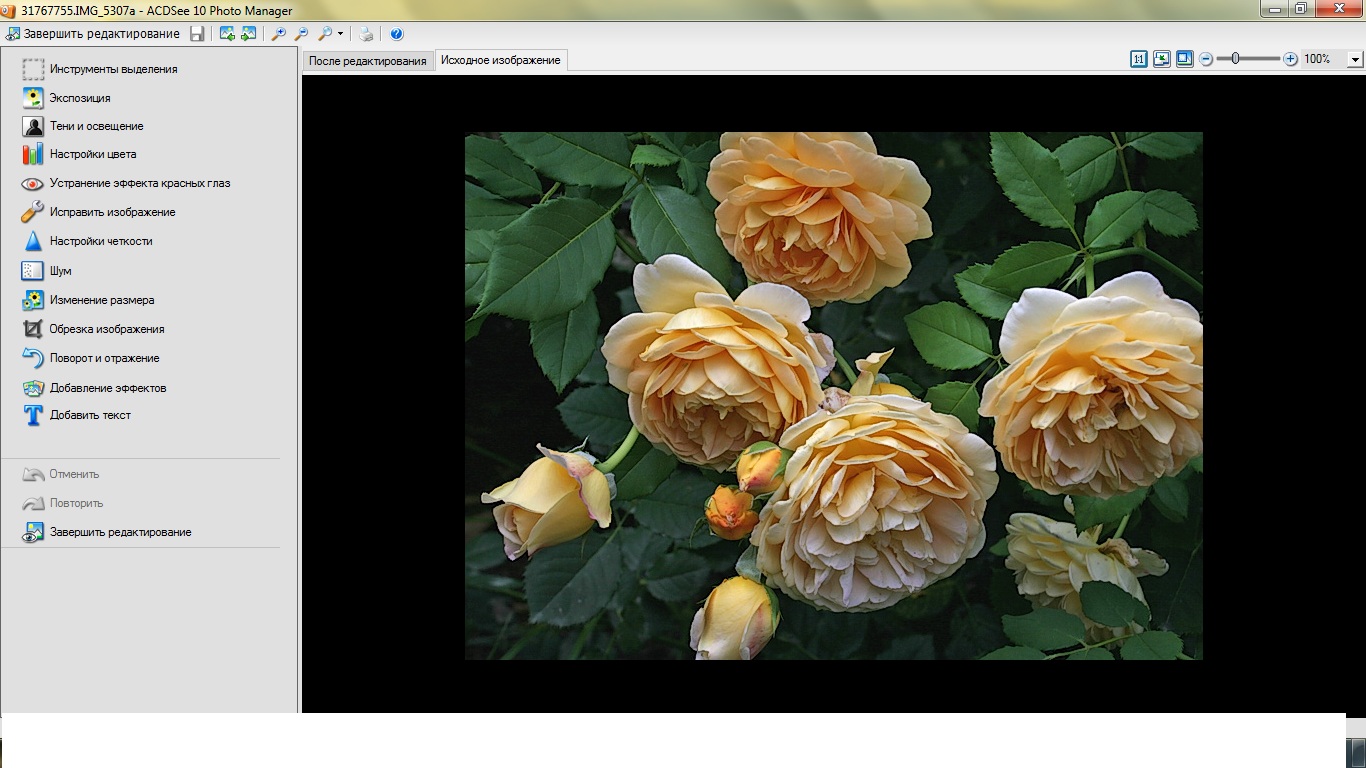1366x768 pixels.
Task: Click the rose photo in the preview area
Action: pyautogui.click(x=833, y=395)
